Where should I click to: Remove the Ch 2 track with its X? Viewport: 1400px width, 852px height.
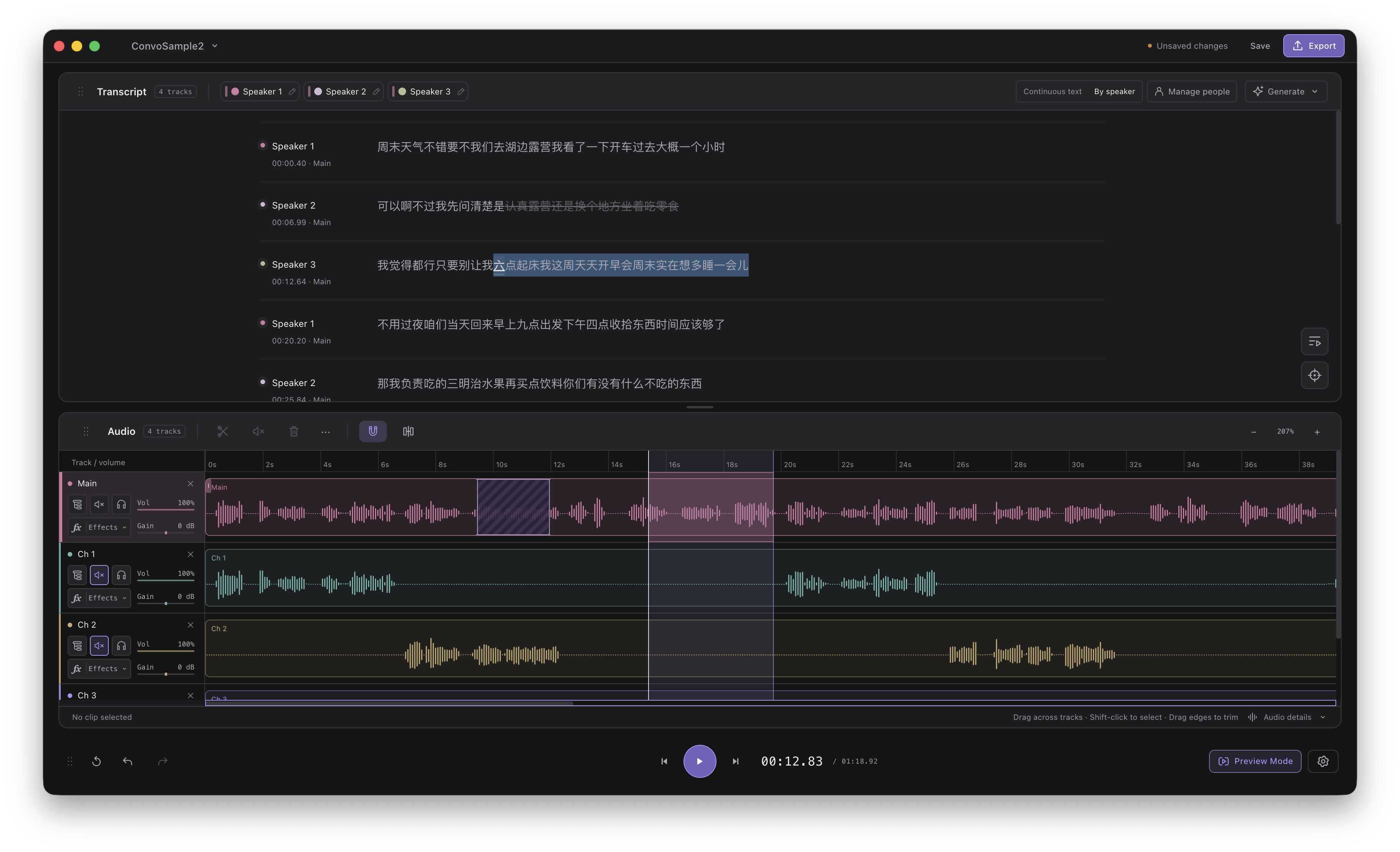click(x=190, y=625)
